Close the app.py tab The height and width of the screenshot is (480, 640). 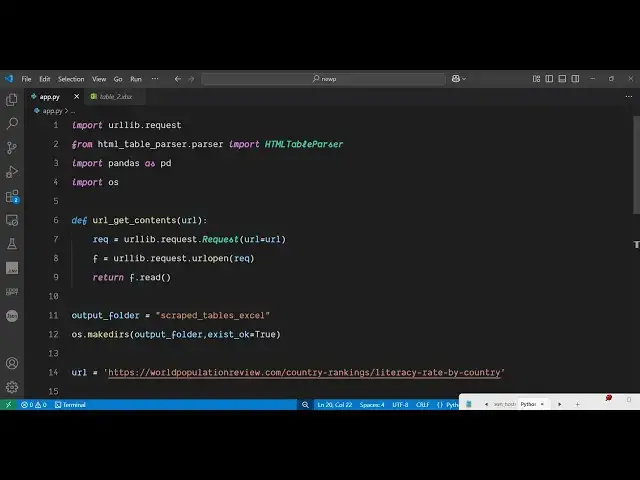click(76, 97)
